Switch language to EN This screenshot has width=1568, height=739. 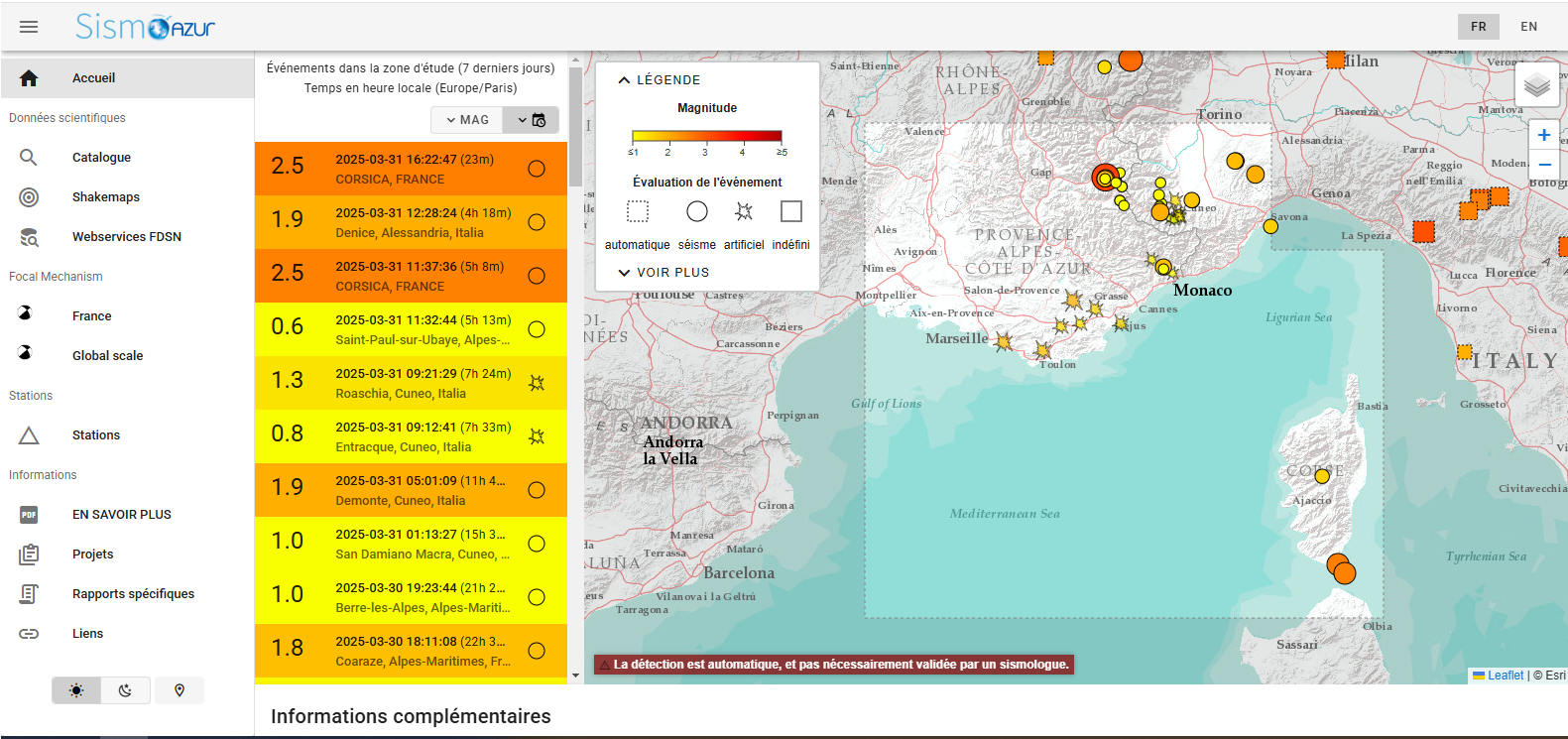point(1528,27)
